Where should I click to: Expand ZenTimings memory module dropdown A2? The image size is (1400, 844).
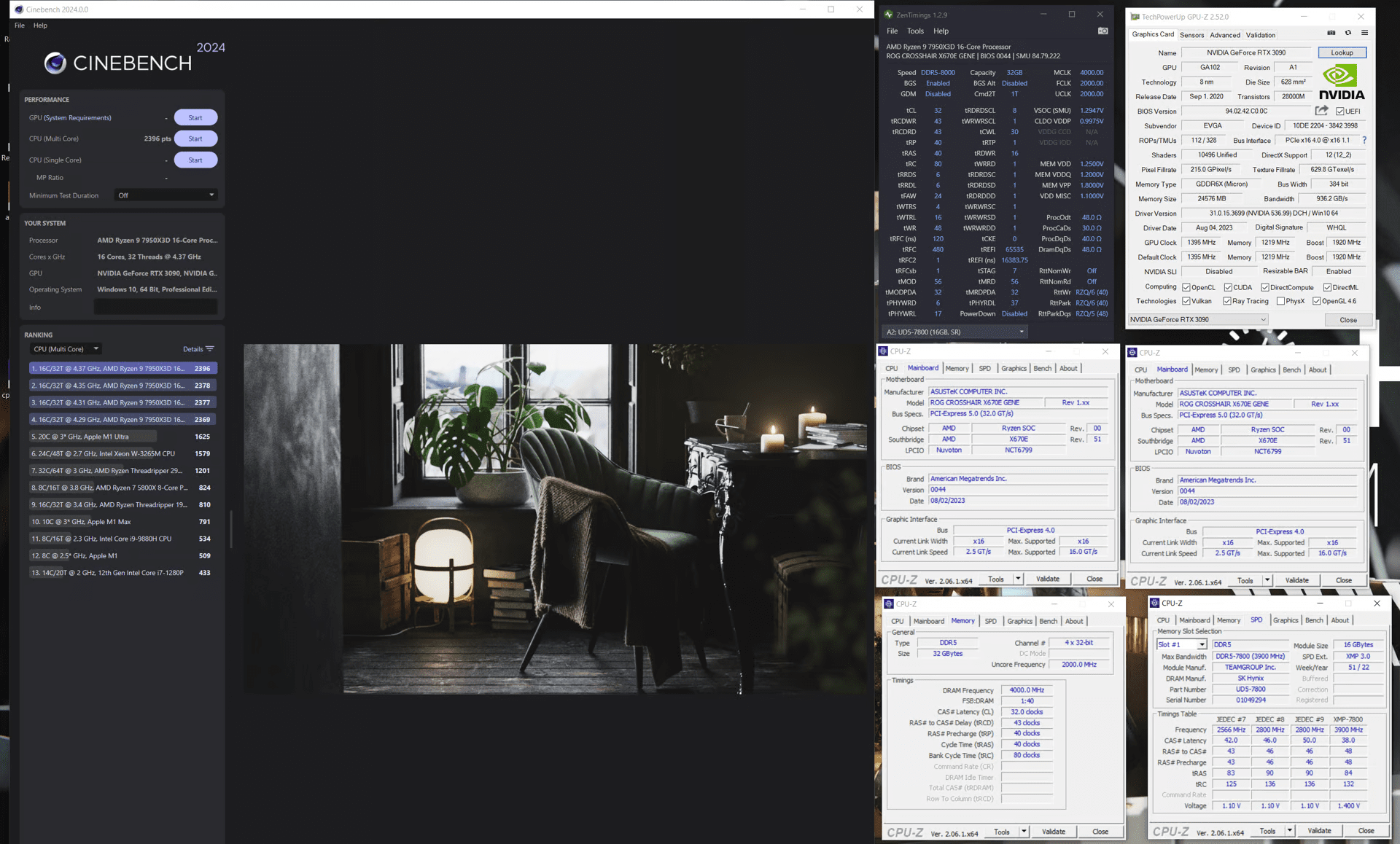(x=954, y=332)
